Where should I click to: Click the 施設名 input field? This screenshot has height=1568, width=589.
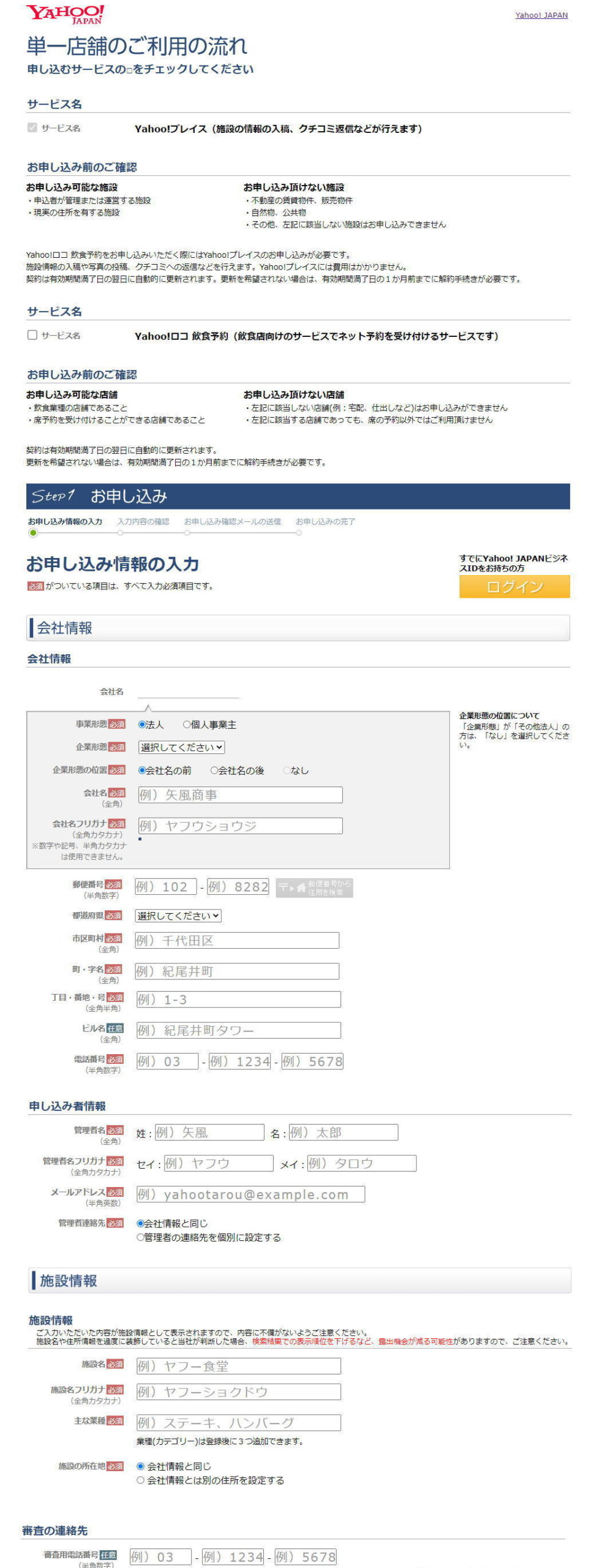[x=238, y=1366]
